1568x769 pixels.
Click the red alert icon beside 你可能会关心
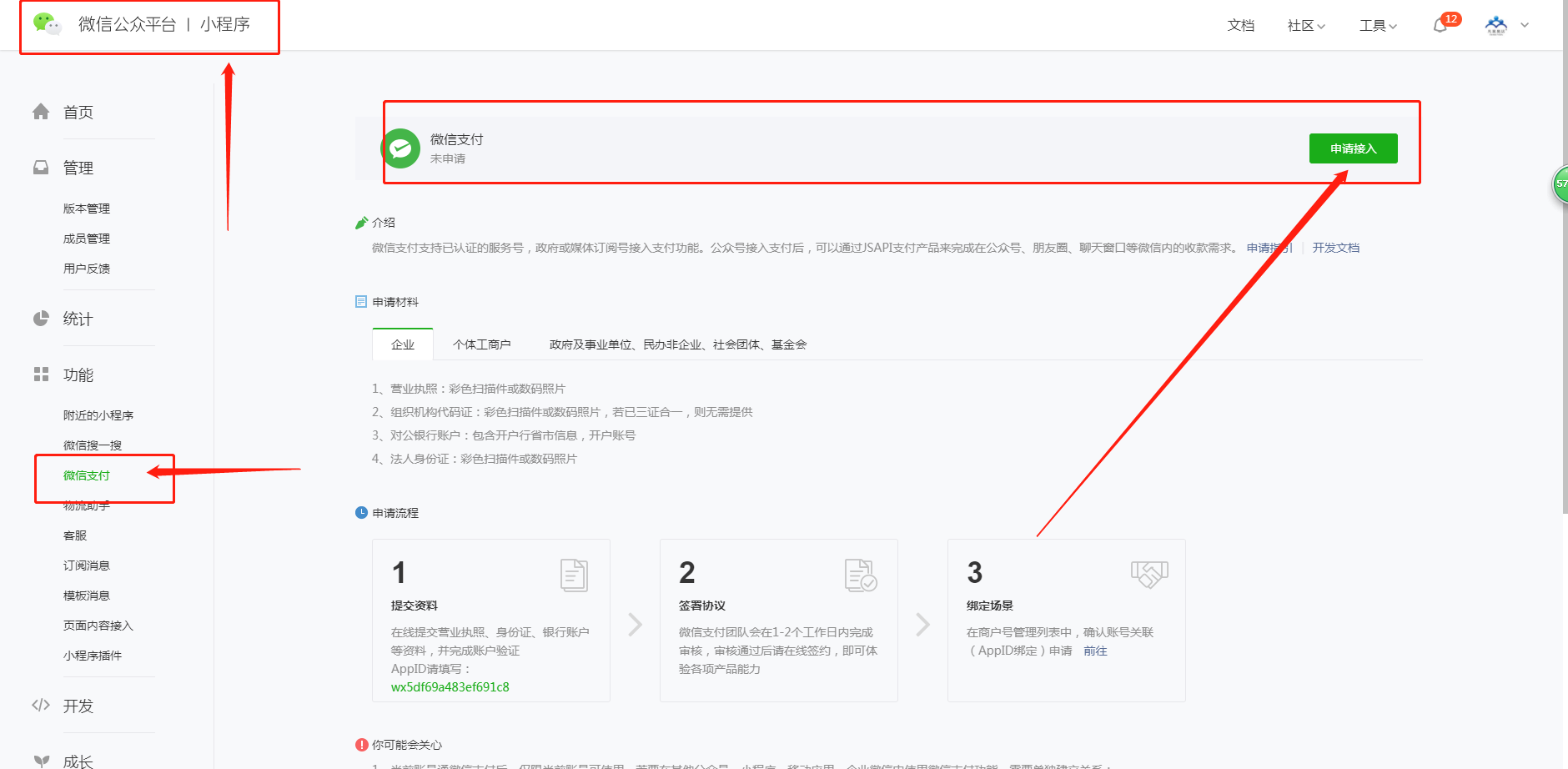pyautogui.click(x=361, y=745)
